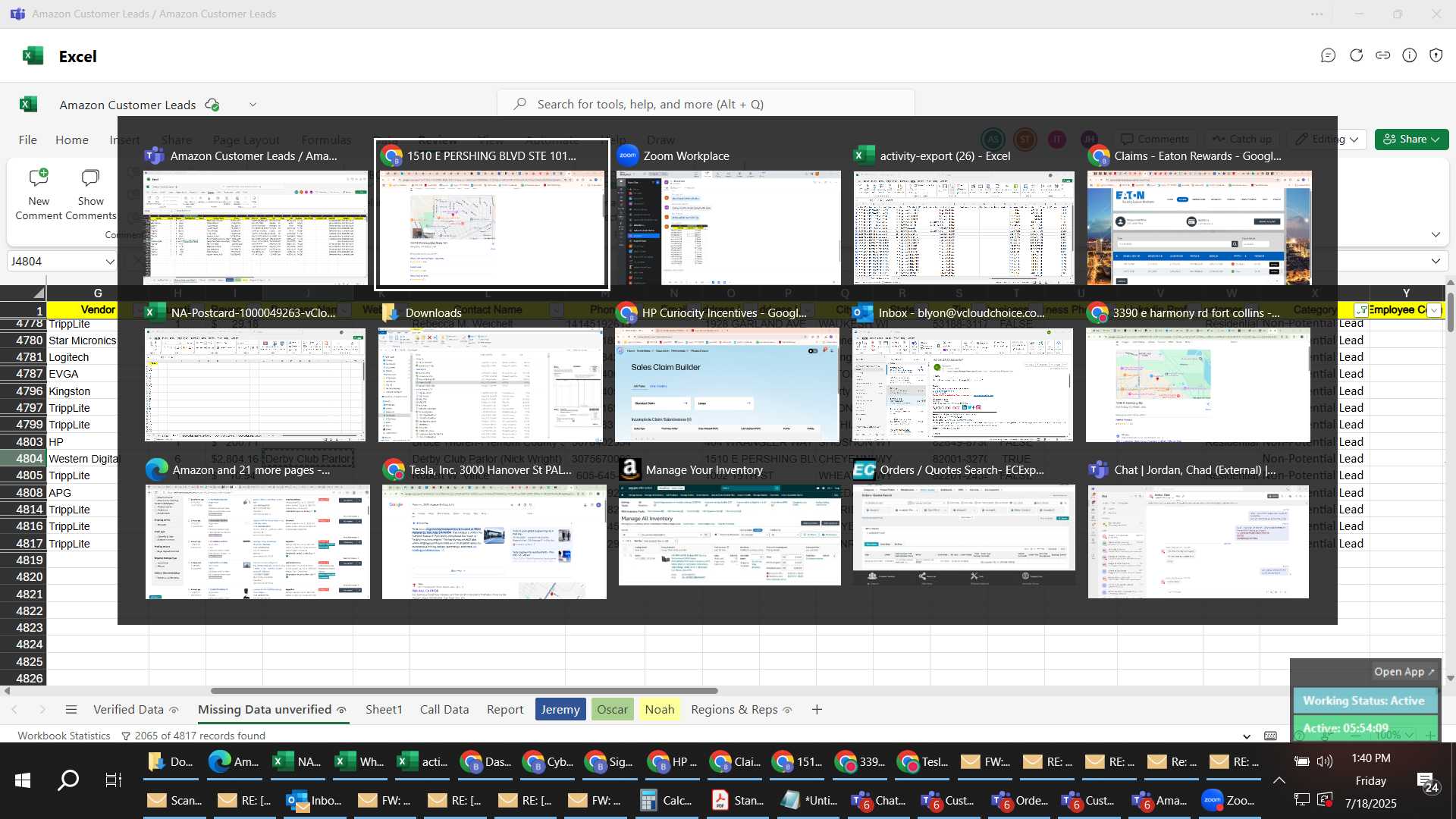The width and height of the screenshot is (1456, 819).
Task: Expand the formula bar chevron
Action: point(1436,262)
